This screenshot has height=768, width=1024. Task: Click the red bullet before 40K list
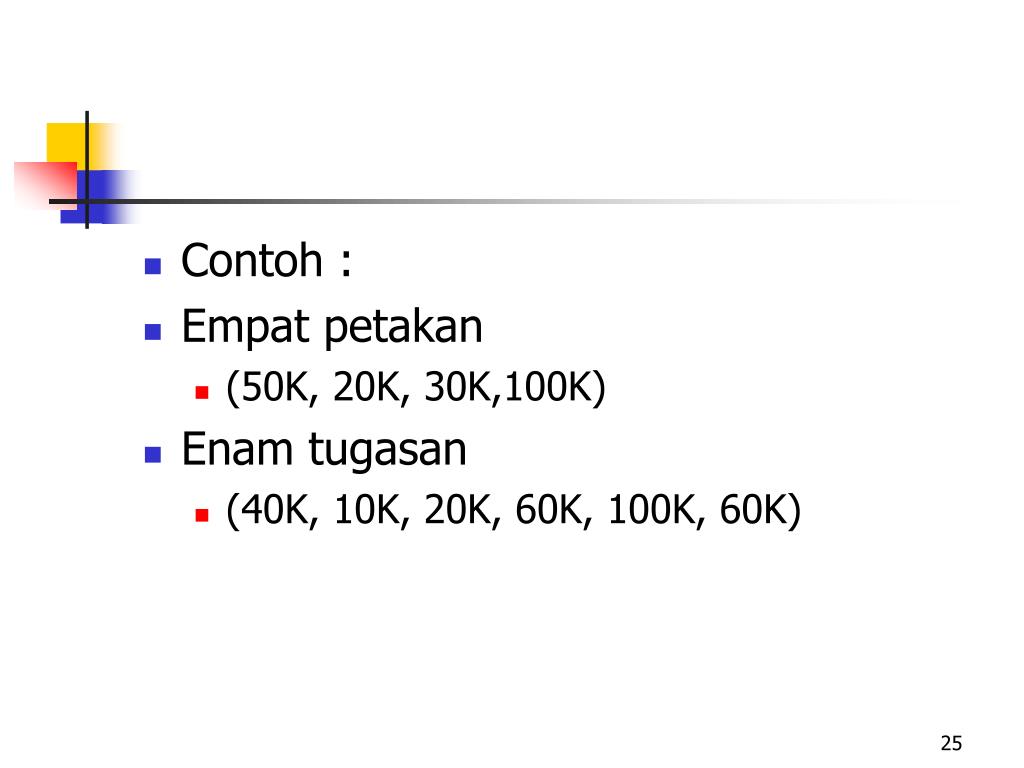click(x=202, y=515)
